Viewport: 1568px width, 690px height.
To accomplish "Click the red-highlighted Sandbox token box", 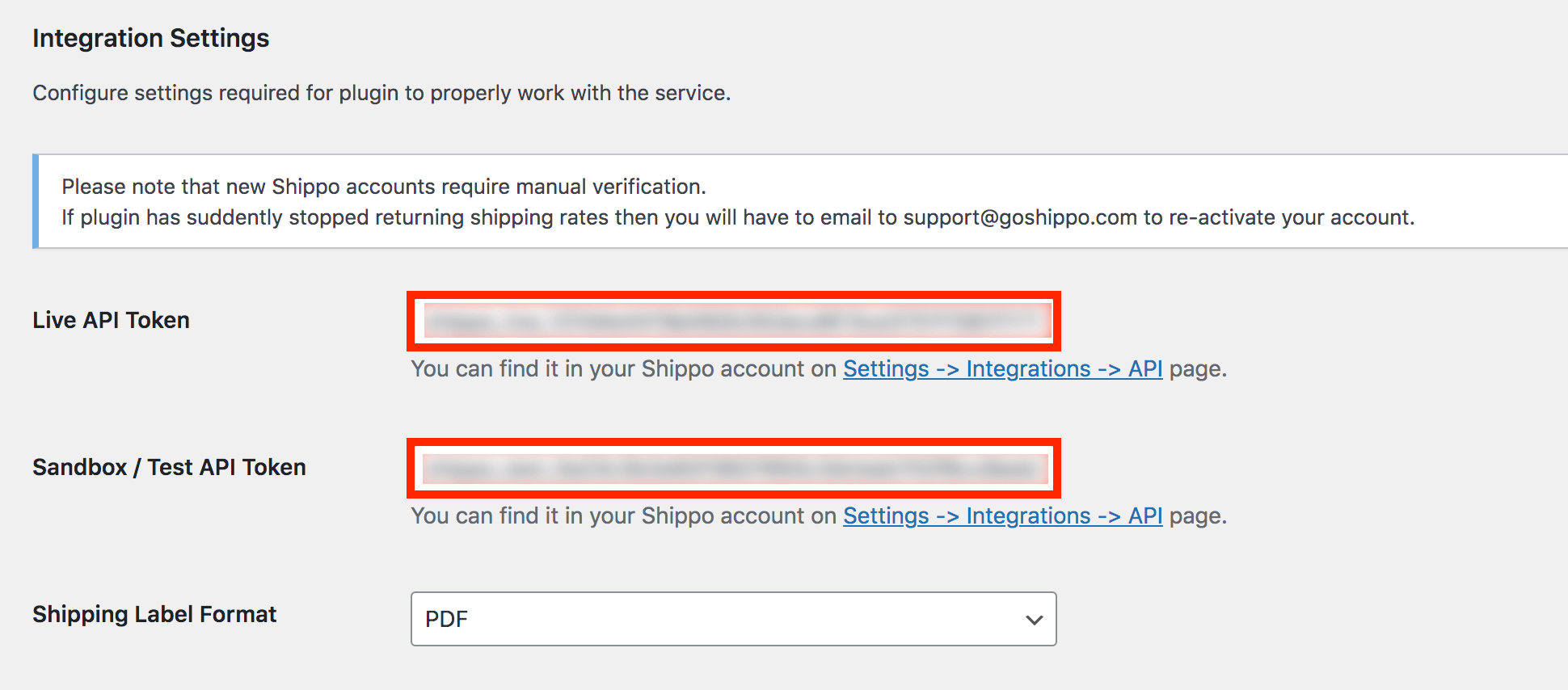I will tap(732, 468).
